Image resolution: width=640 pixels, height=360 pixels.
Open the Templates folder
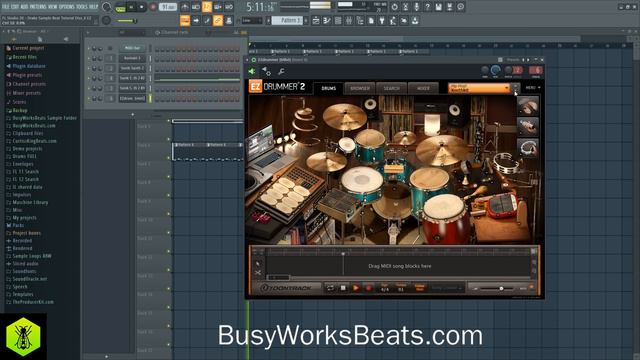coord(23,294)
